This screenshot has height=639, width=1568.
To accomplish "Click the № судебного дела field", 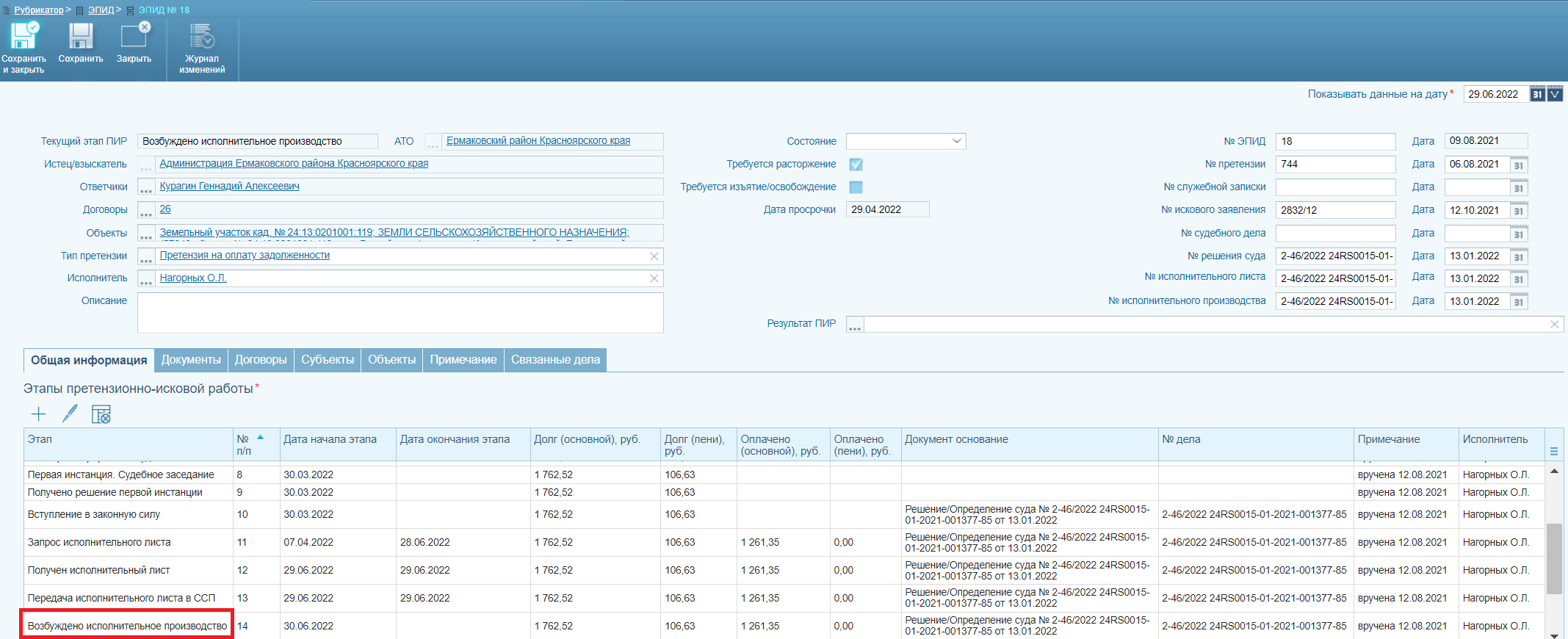I will [1335, 234].
